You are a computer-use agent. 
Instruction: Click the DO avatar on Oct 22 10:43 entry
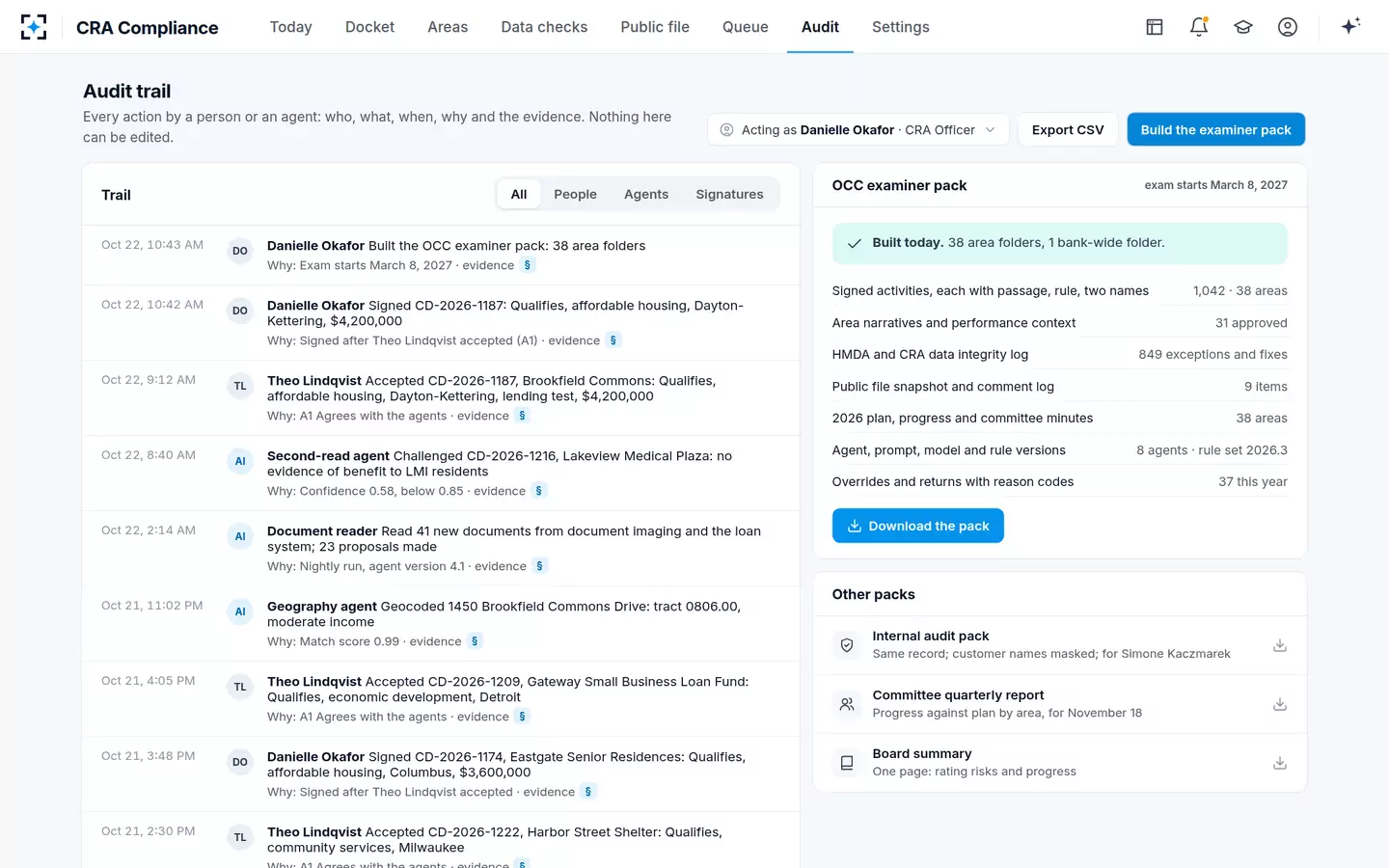click(x=240, y=251)
